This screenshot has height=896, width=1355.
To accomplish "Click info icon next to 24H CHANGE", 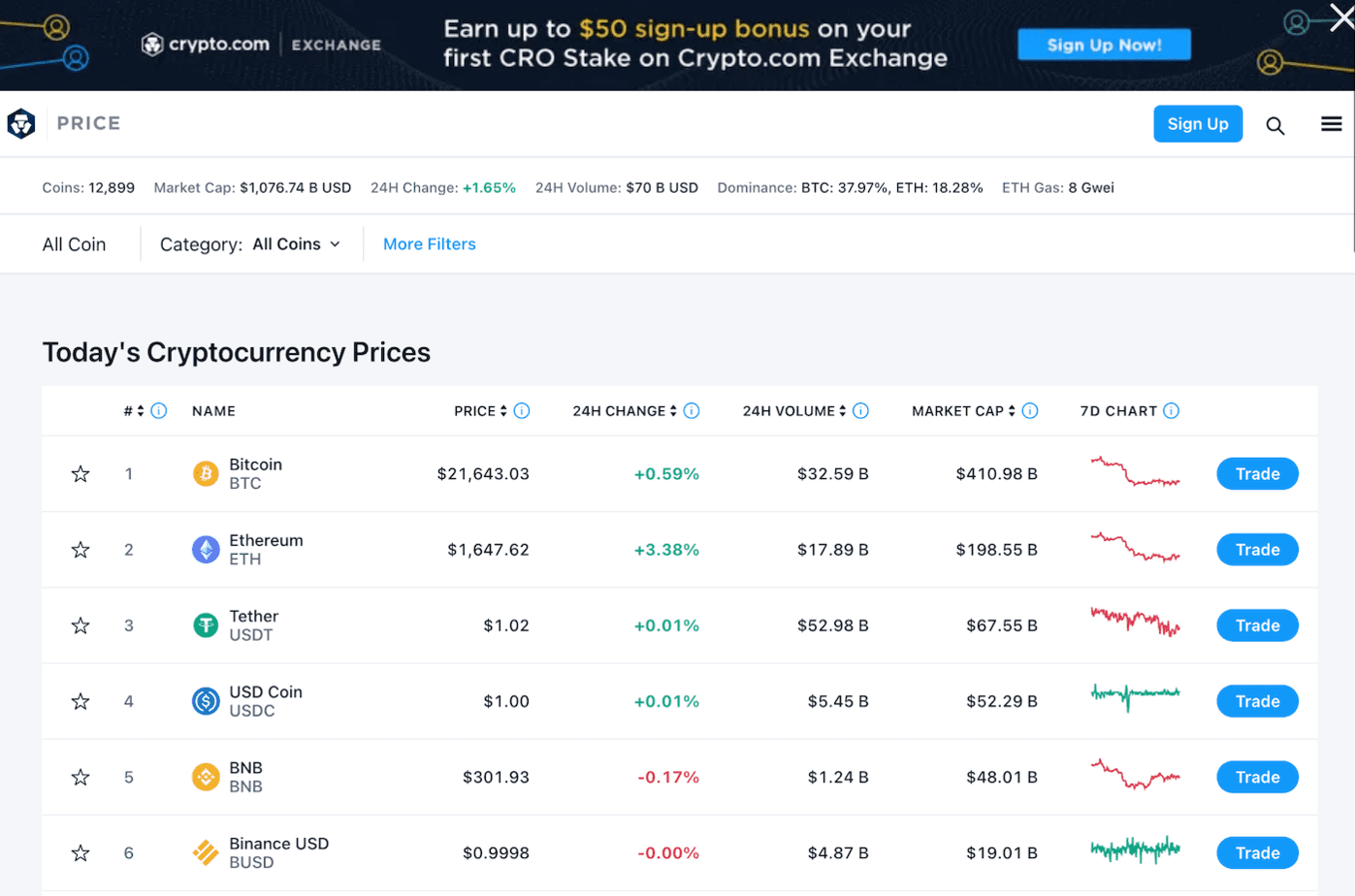I will point(692,410).
